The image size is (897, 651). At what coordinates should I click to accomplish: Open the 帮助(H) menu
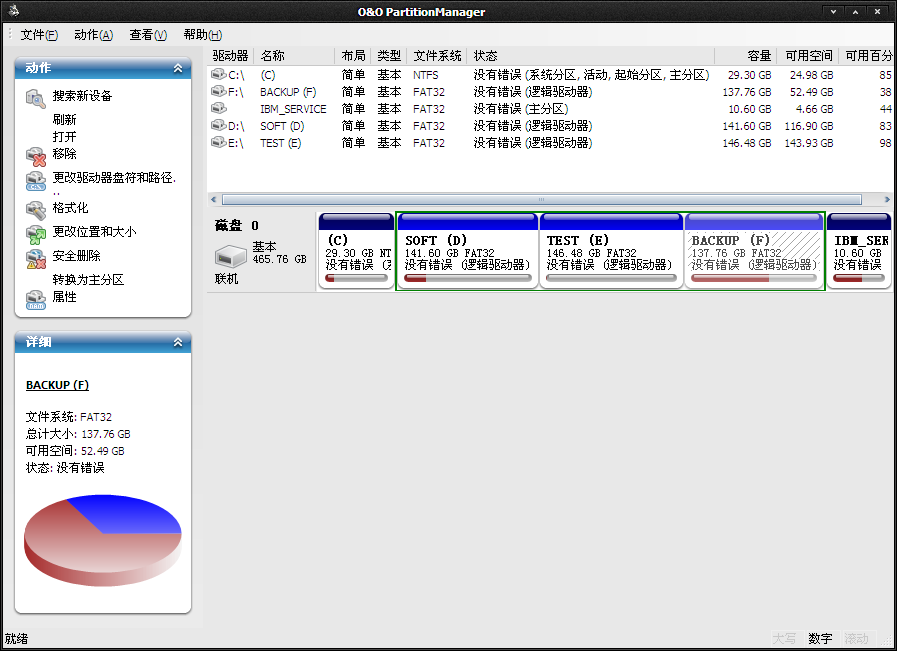[203, 35]
